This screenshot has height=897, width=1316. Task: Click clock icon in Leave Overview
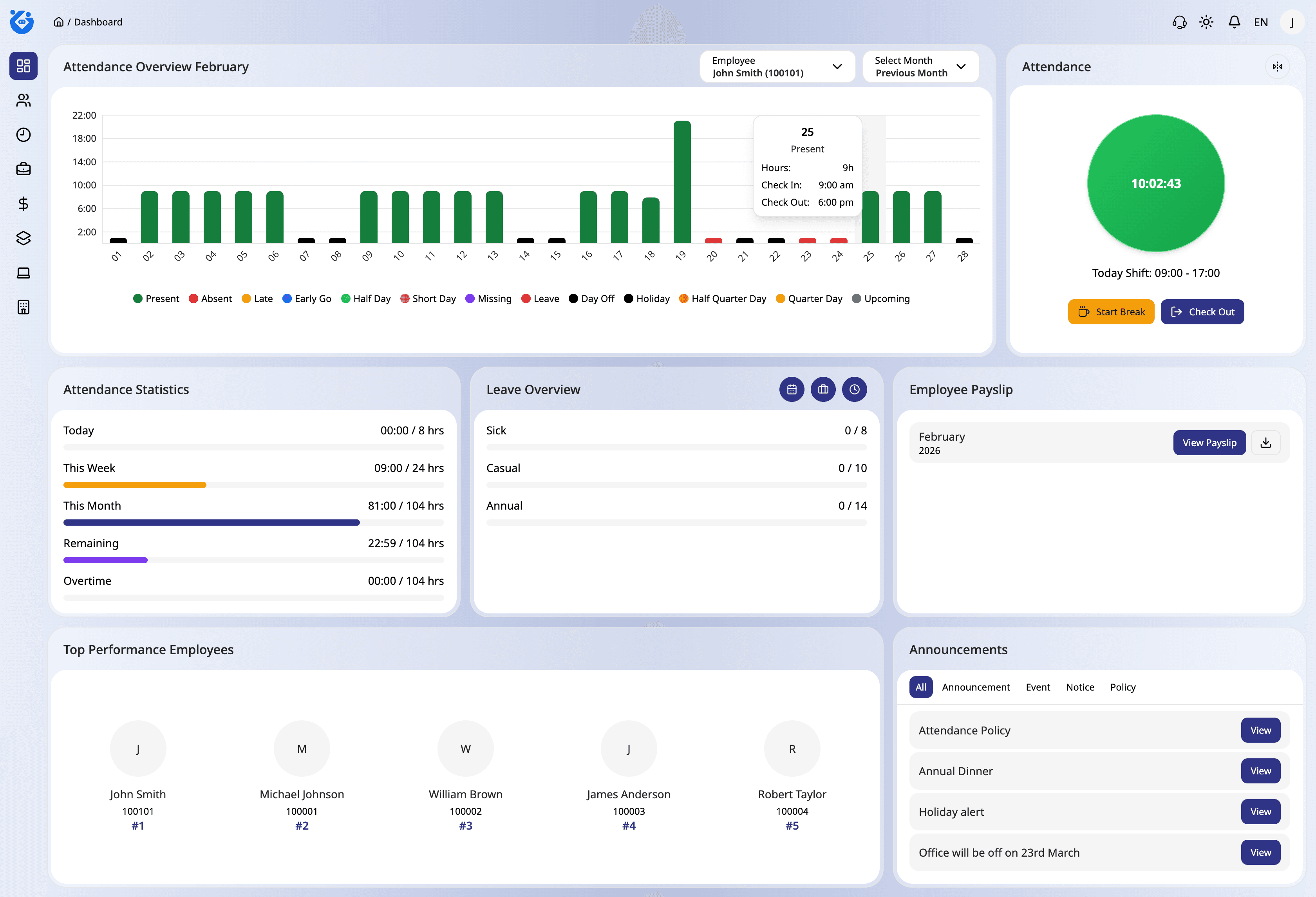coord(854,390)
